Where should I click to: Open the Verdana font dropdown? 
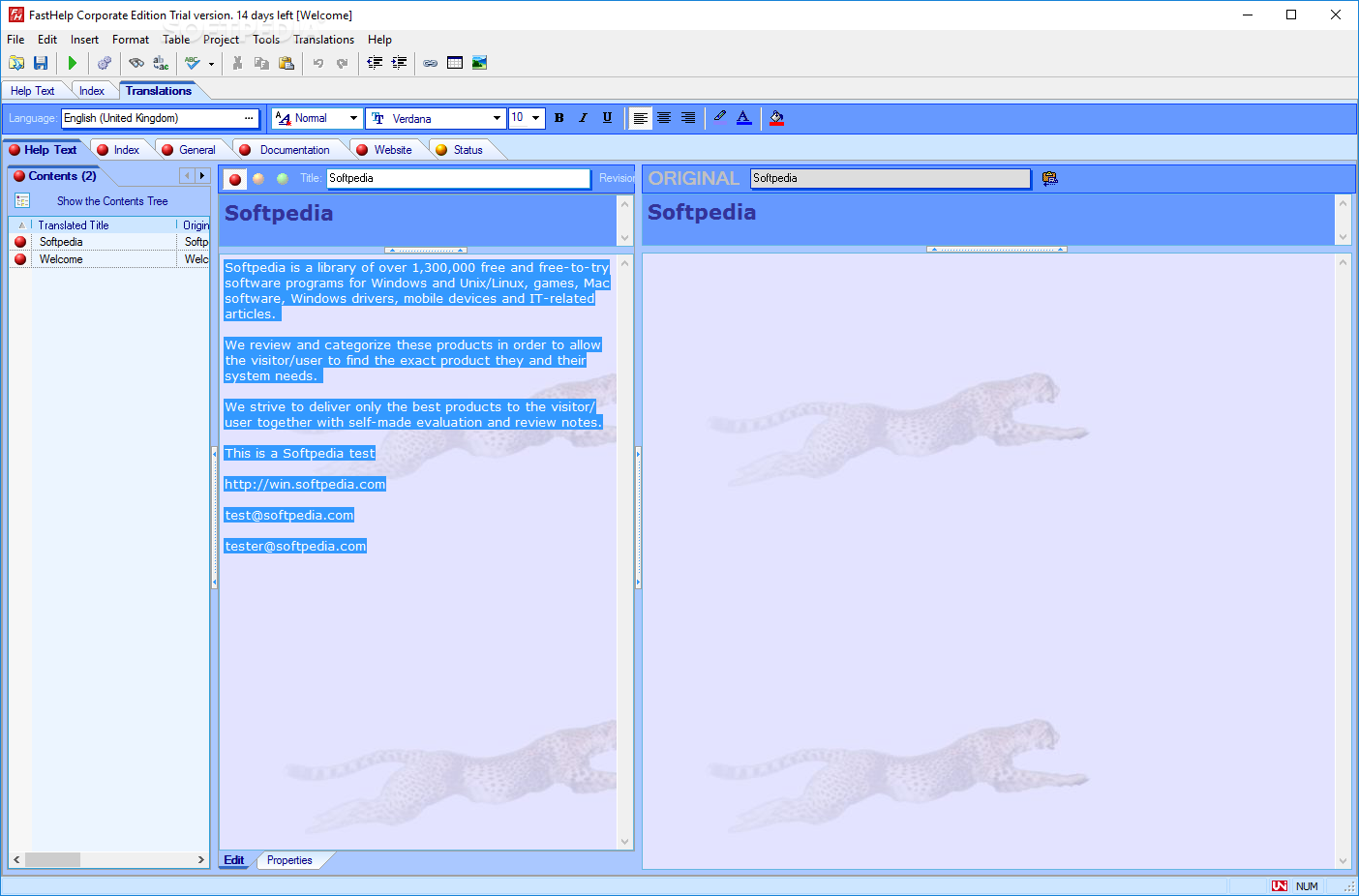(497, 118)
